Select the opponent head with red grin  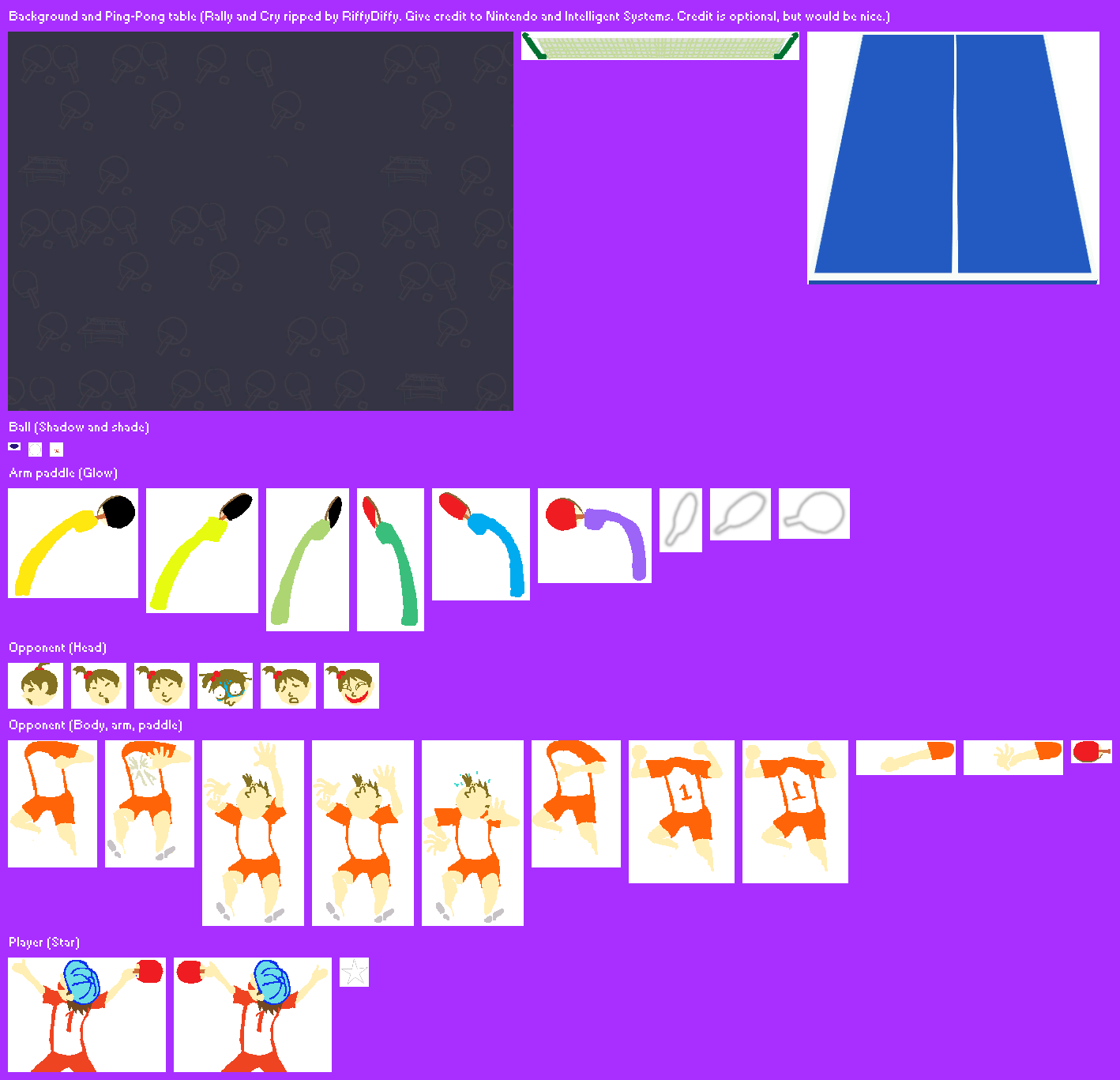coord(351,686)
